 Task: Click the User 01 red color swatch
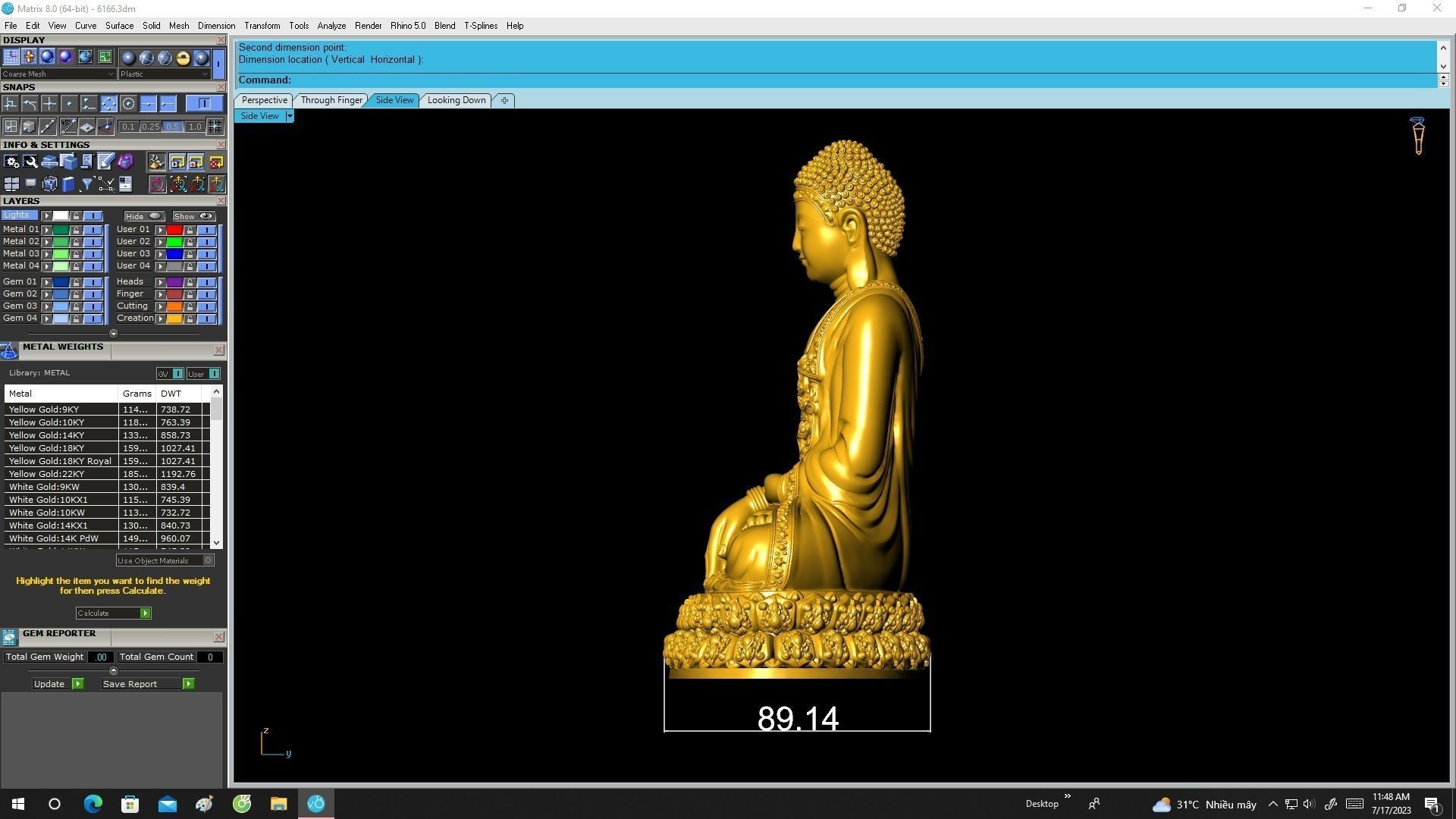[x=174, y=230]
